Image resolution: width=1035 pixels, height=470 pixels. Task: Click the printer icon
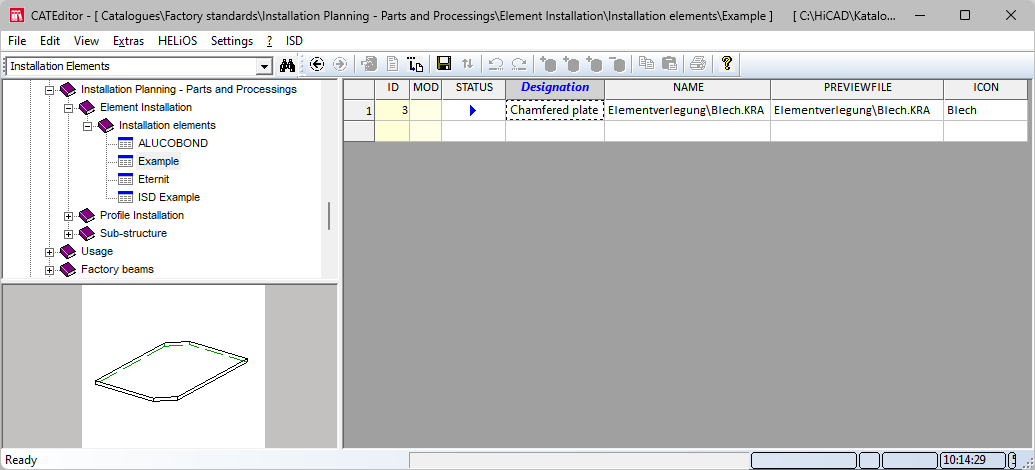point(698,64)
